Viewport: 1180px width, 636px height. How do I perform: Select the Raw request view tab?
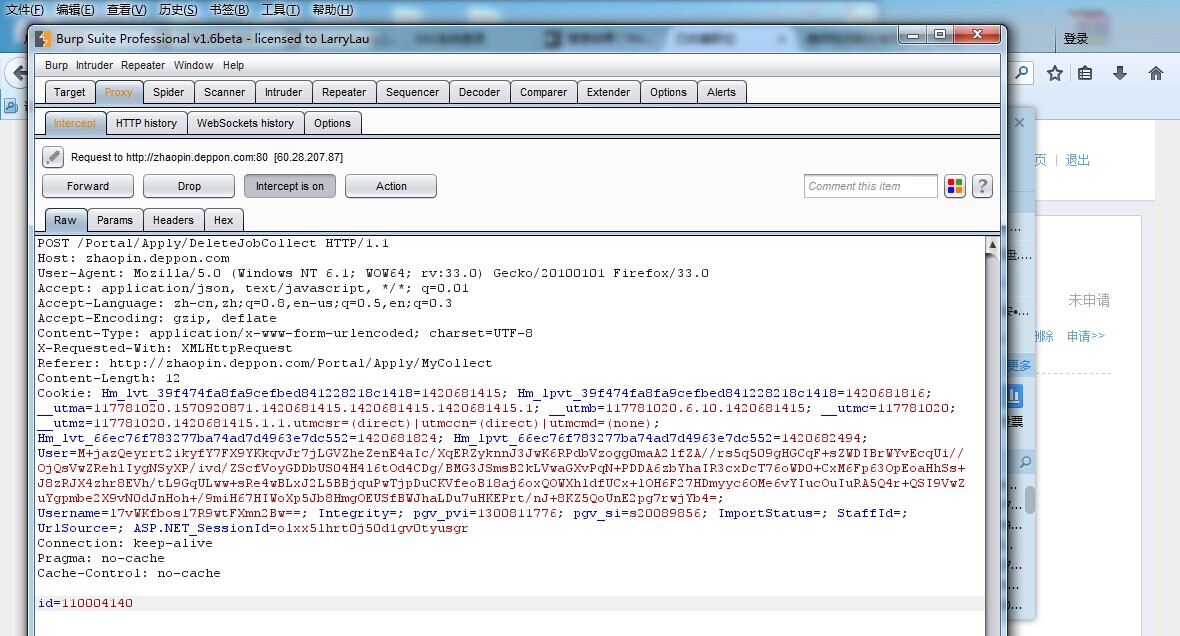(x=65, y=220)
